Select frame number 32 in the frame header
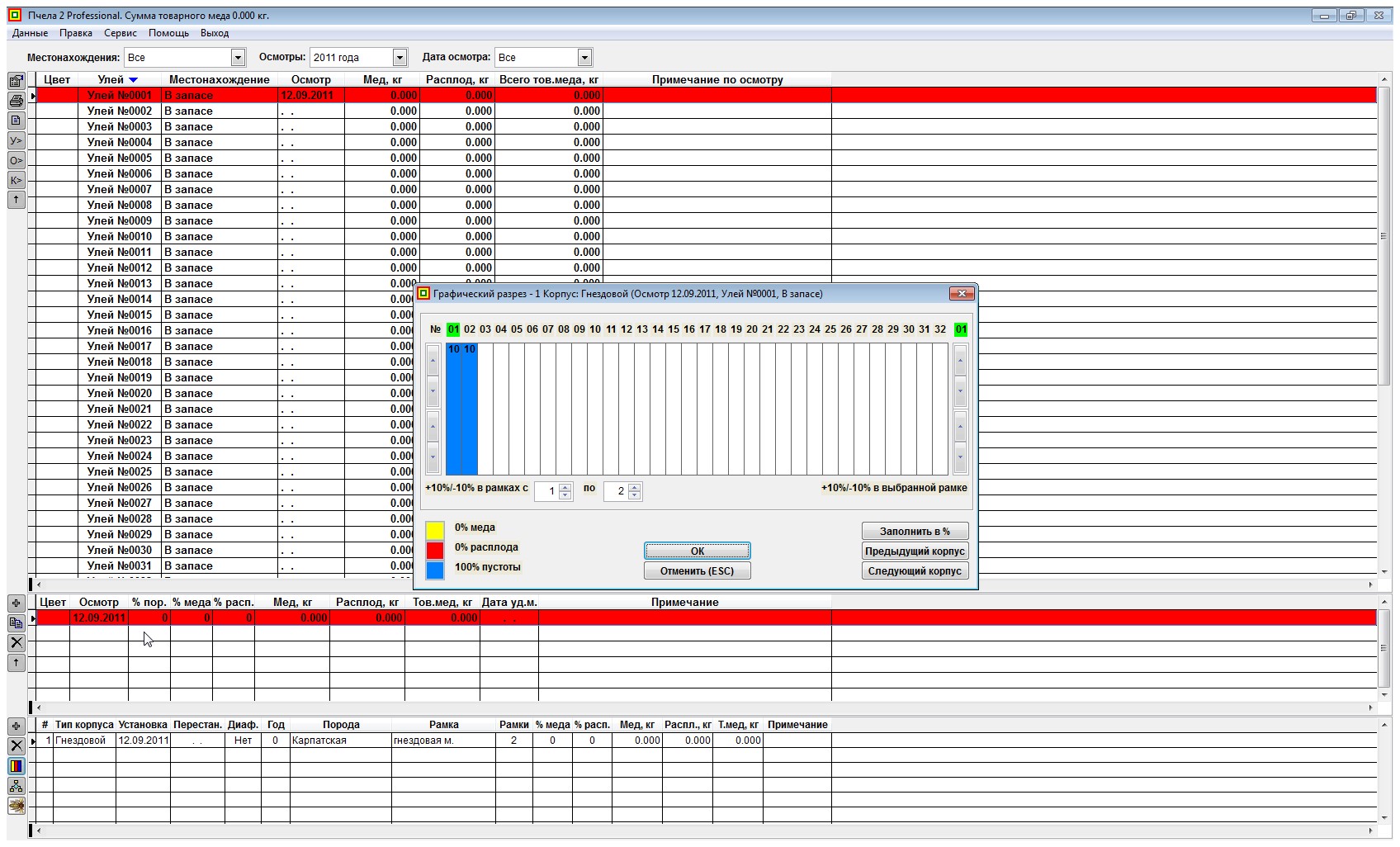This screenshot has width=1400, height=847. point(940,329)
